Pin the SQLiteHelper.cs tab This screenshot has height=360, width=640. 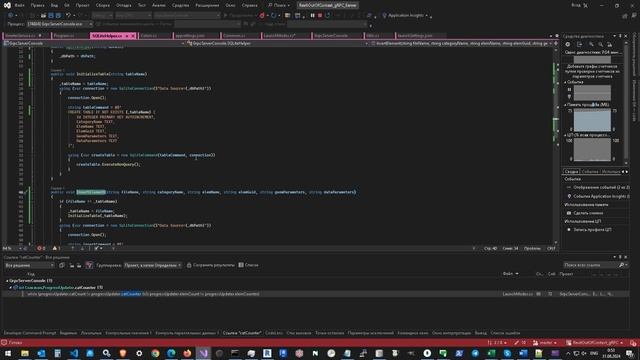[x=127, y=36]
